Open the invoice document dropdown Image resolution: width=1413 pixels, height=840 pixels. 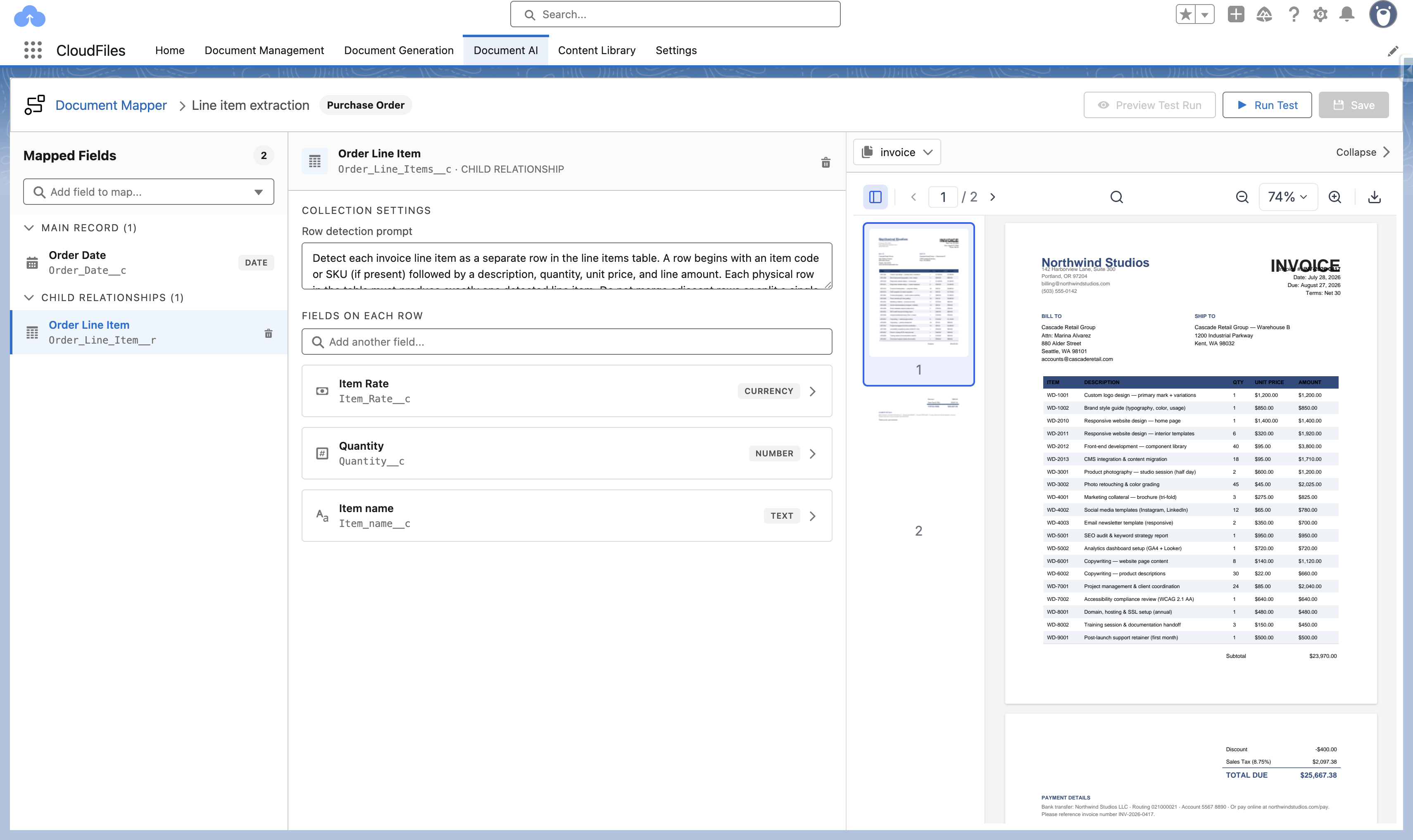tap(897, 152)
